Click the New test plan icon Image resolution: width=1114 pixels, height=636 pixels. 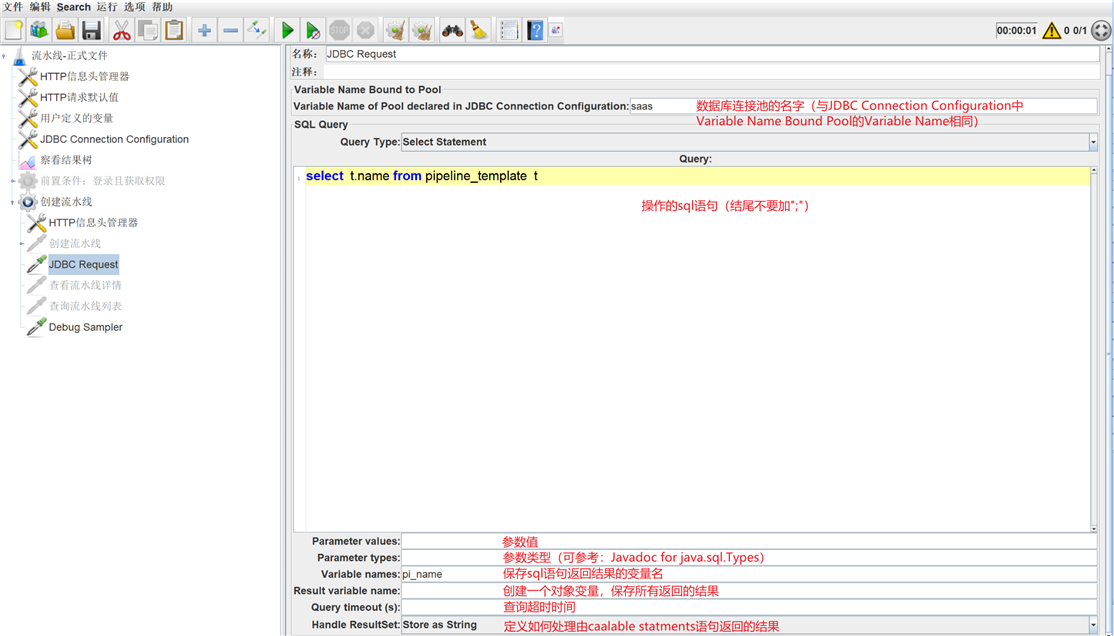click(x=13, y=31)
